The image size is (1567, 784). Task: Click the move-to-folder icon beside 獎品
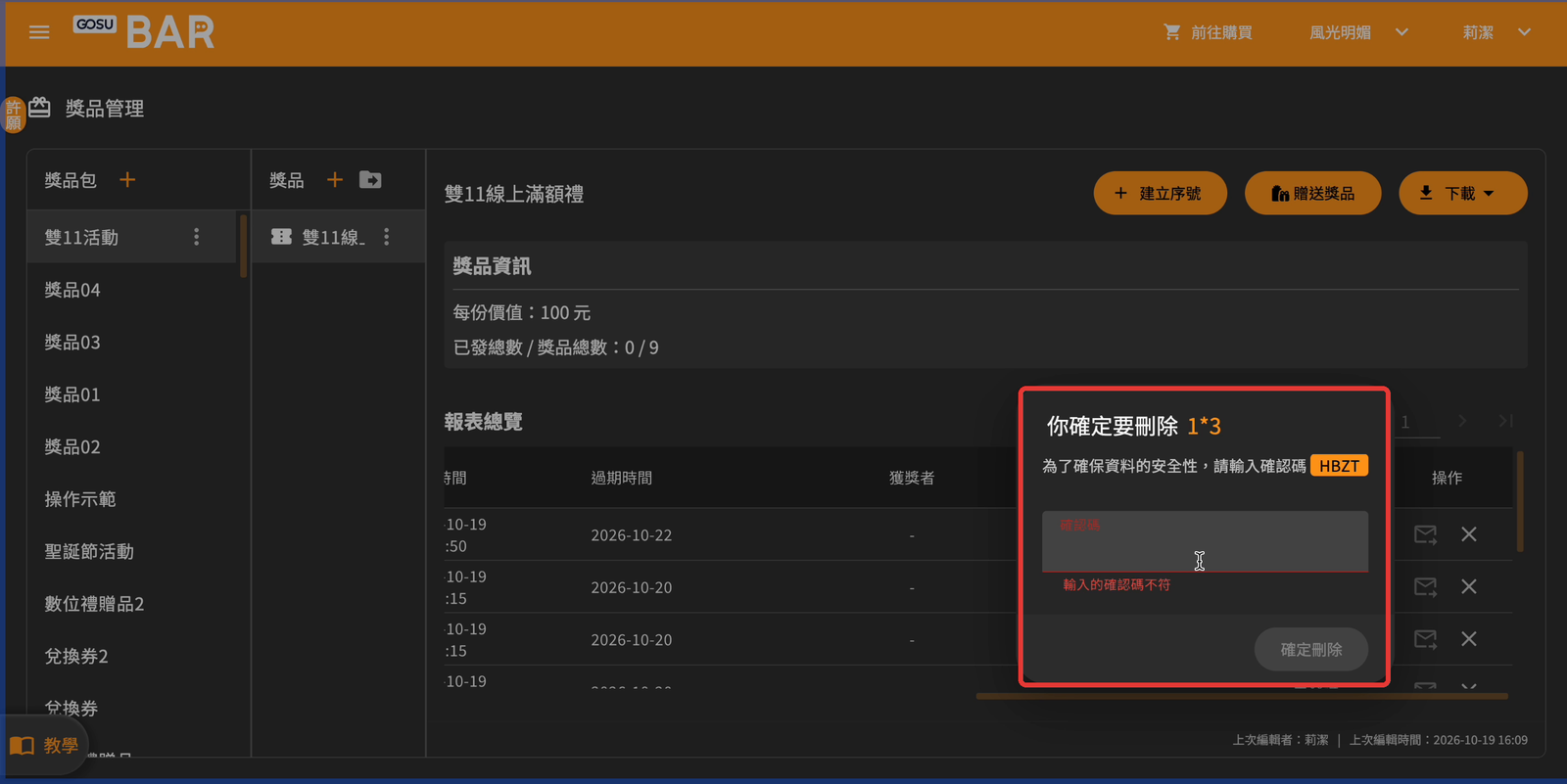370,180
